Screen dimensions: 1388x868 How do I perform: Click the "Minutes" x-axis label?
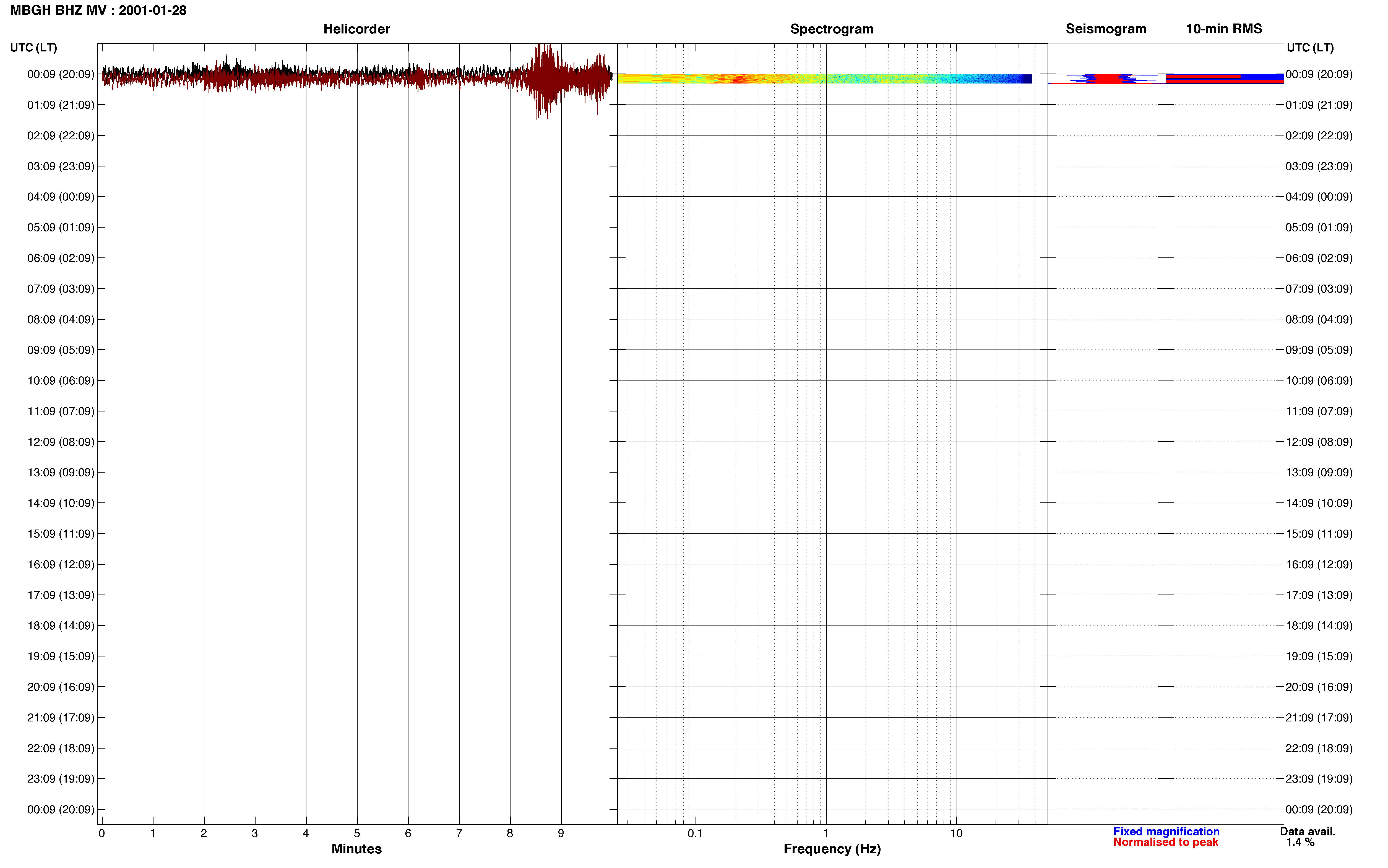356,849
